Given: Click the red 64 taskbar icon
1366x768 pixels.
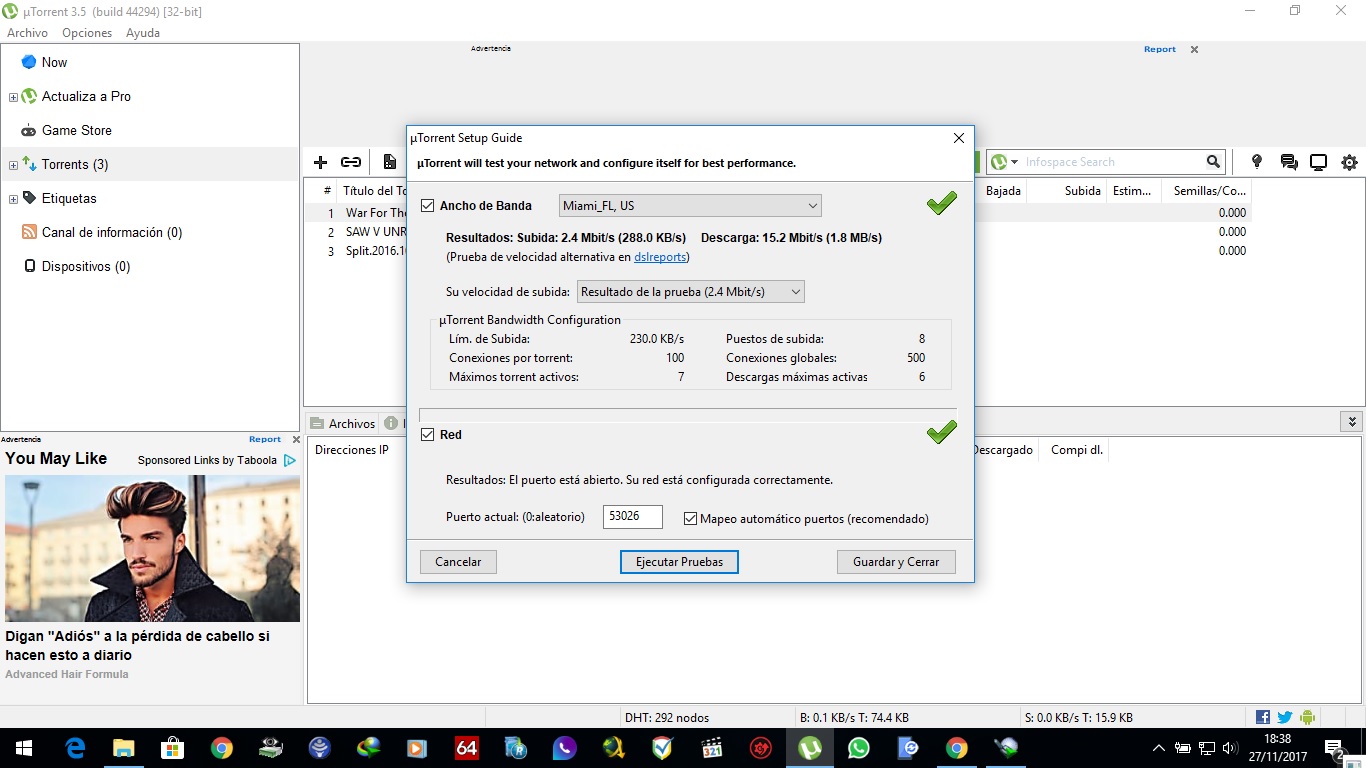Looking at the screenshot, I should [467, 748].
